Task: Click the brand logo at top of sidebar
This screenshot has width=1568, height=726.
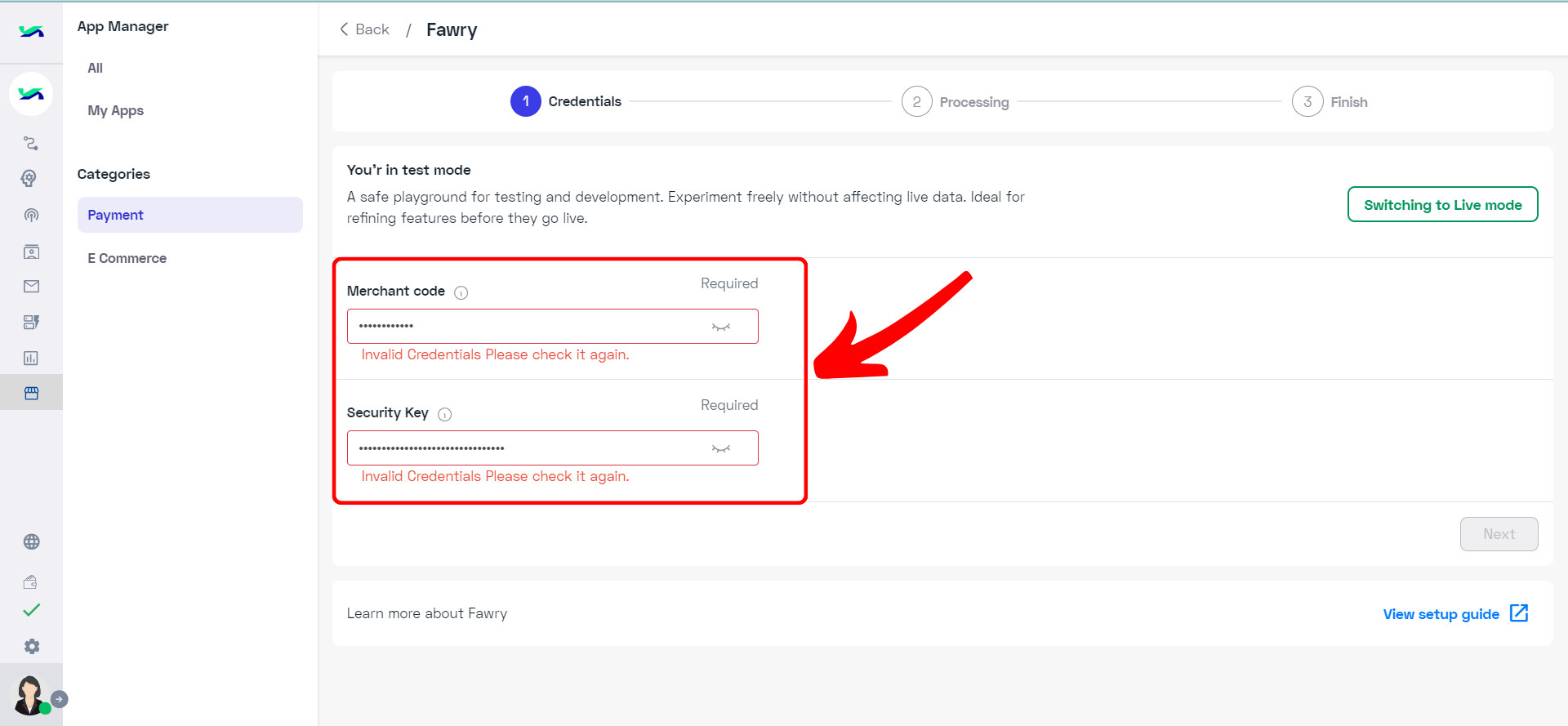Action: [31, 31]
